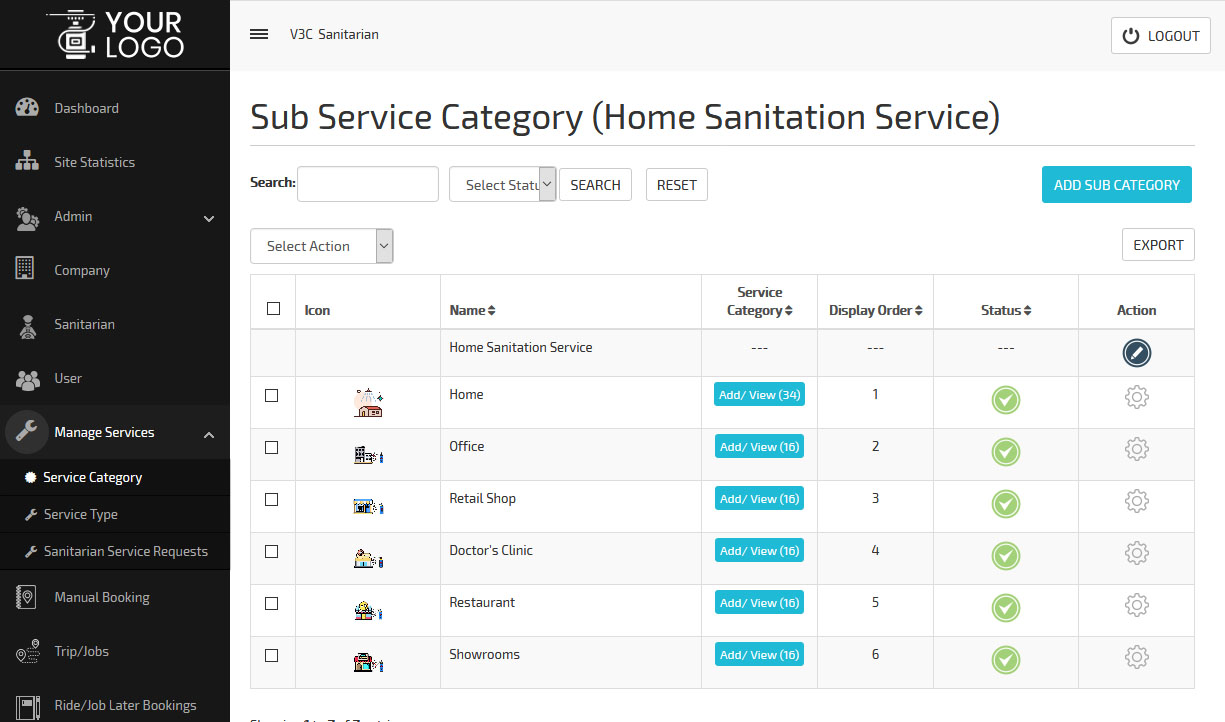The height and width of the screenshot is (722, 1225).
Task: Click Add/View (34) for Home
Action: [760, 395]
